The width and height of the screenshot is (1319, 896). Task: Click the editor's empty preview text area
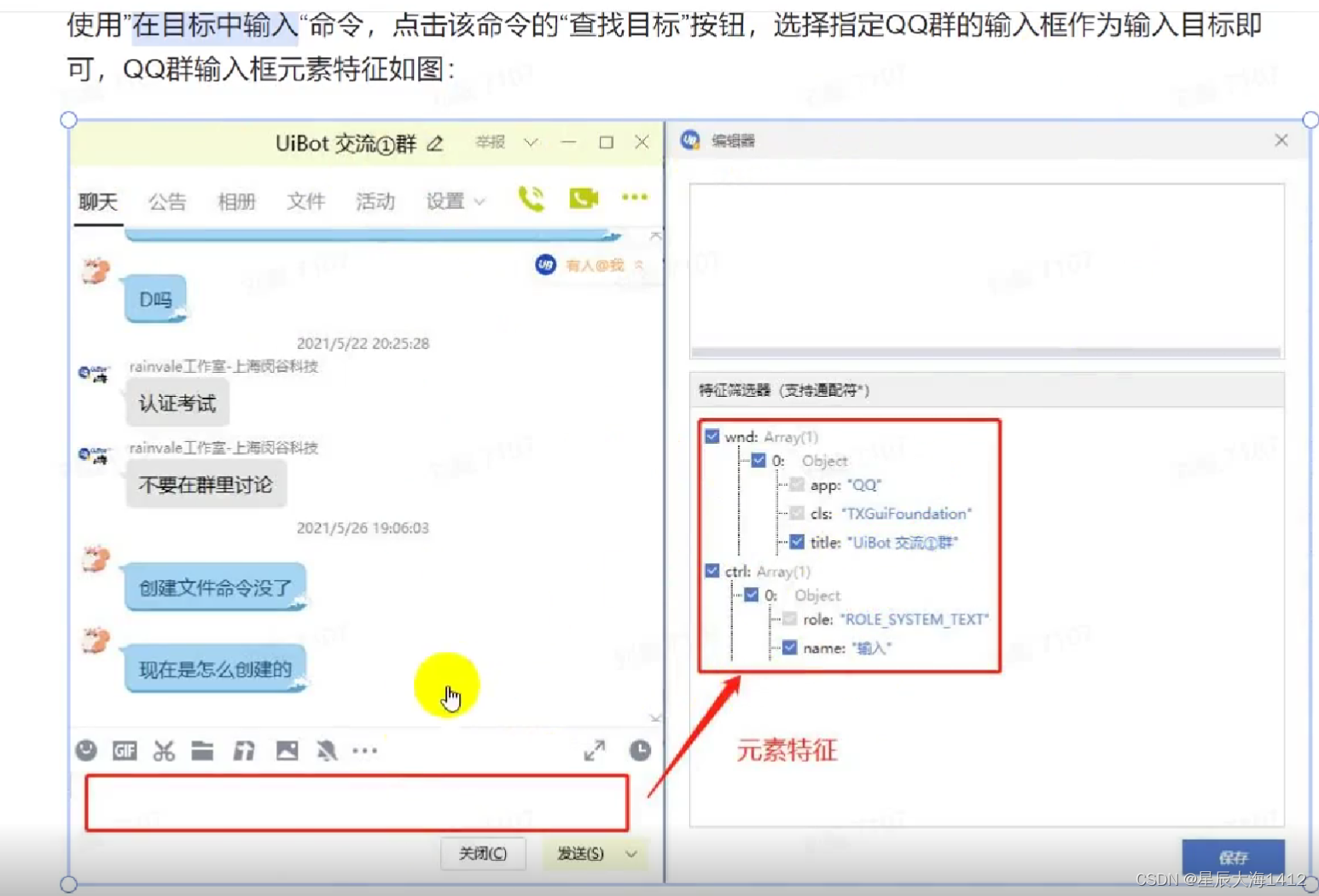(986, 265)
